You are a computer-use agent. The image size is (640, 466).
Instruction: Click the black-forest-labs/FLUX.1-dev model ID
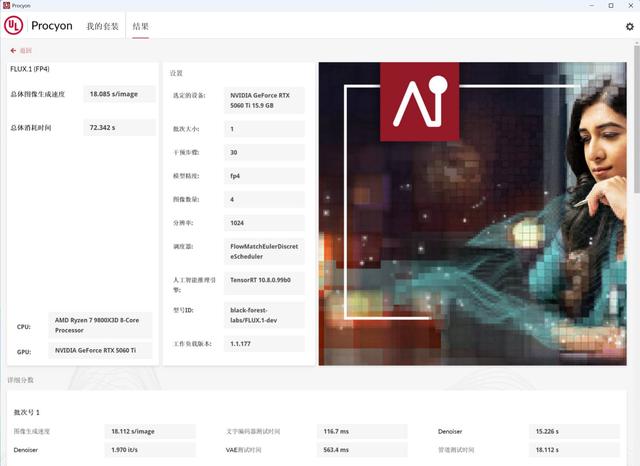(x=264, y=315)
